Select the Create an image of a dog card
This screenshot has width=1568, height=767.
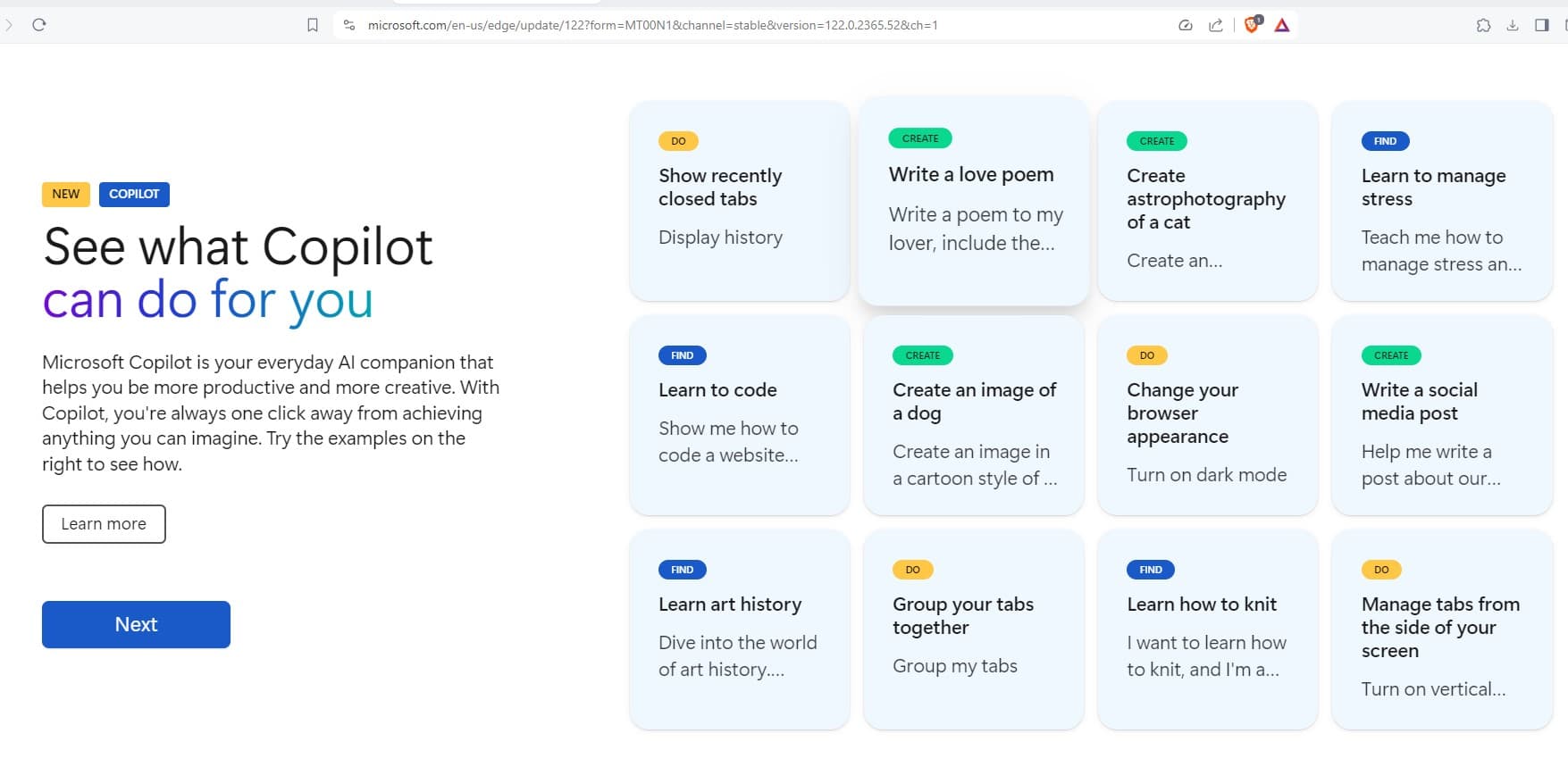point(973,414)
